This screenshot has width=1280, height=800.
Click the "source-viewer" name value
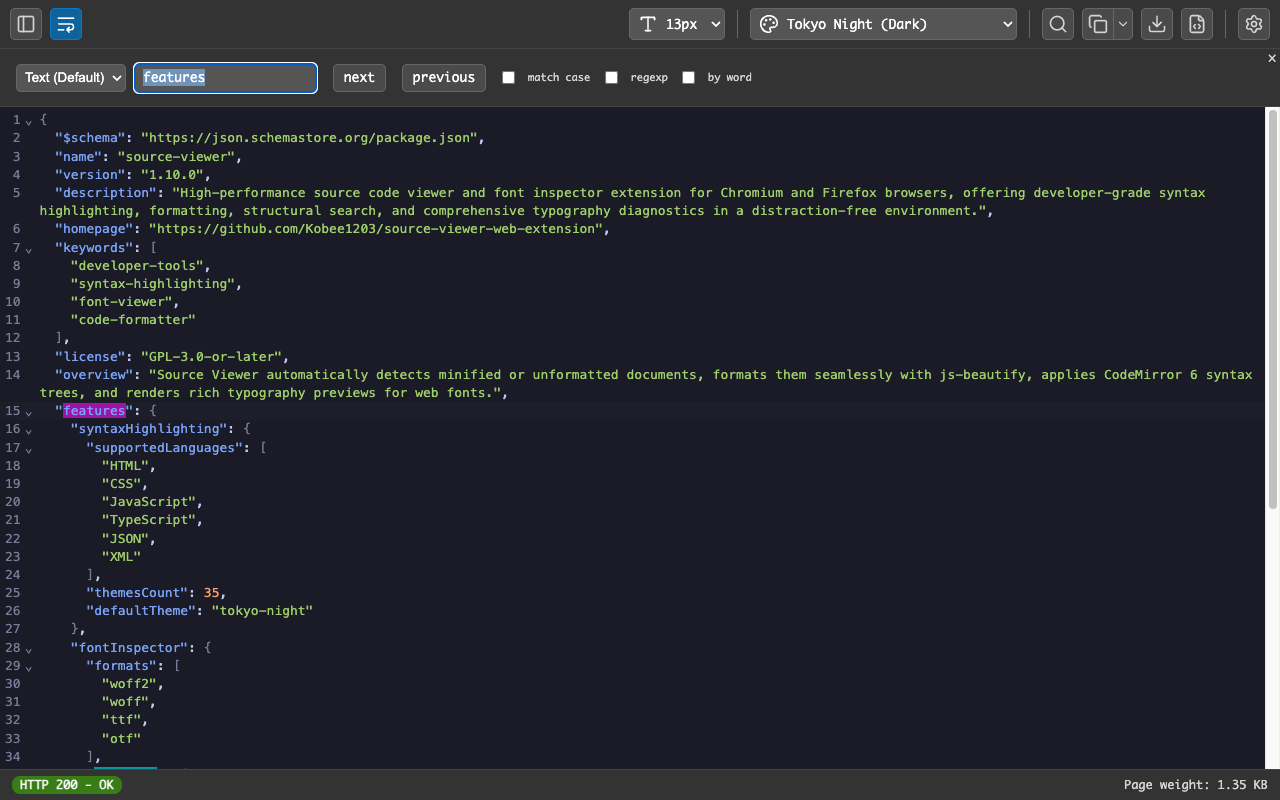[x=176, y=156]
